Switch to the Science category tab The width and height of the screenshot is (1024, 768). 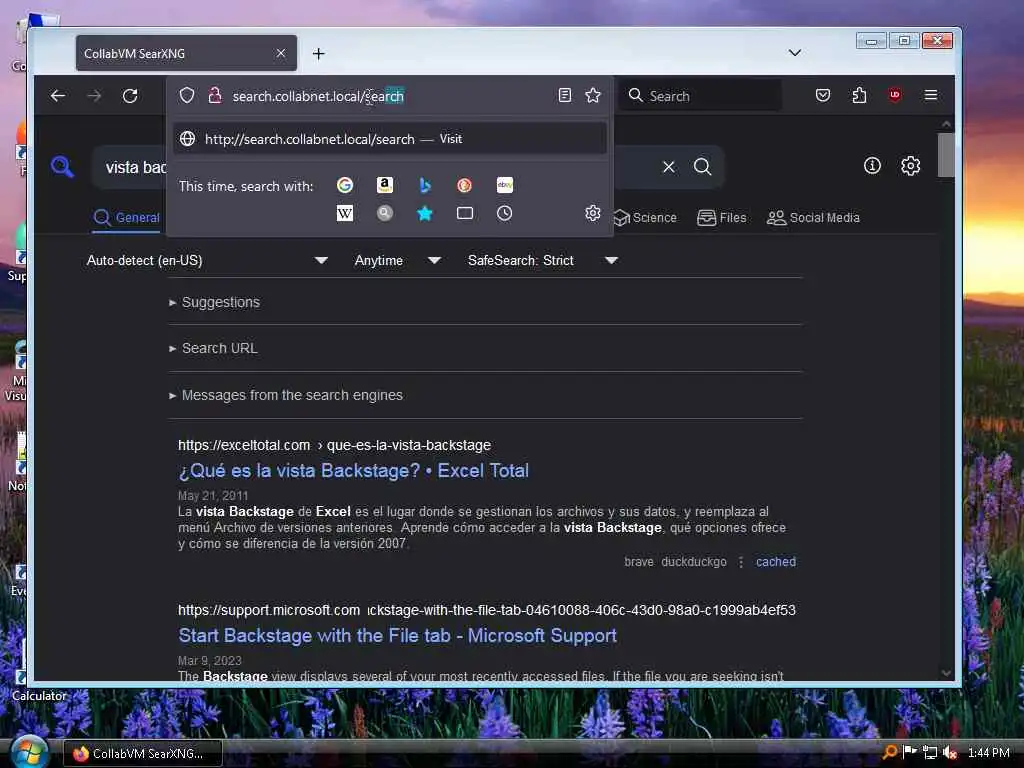click(645, 217)
